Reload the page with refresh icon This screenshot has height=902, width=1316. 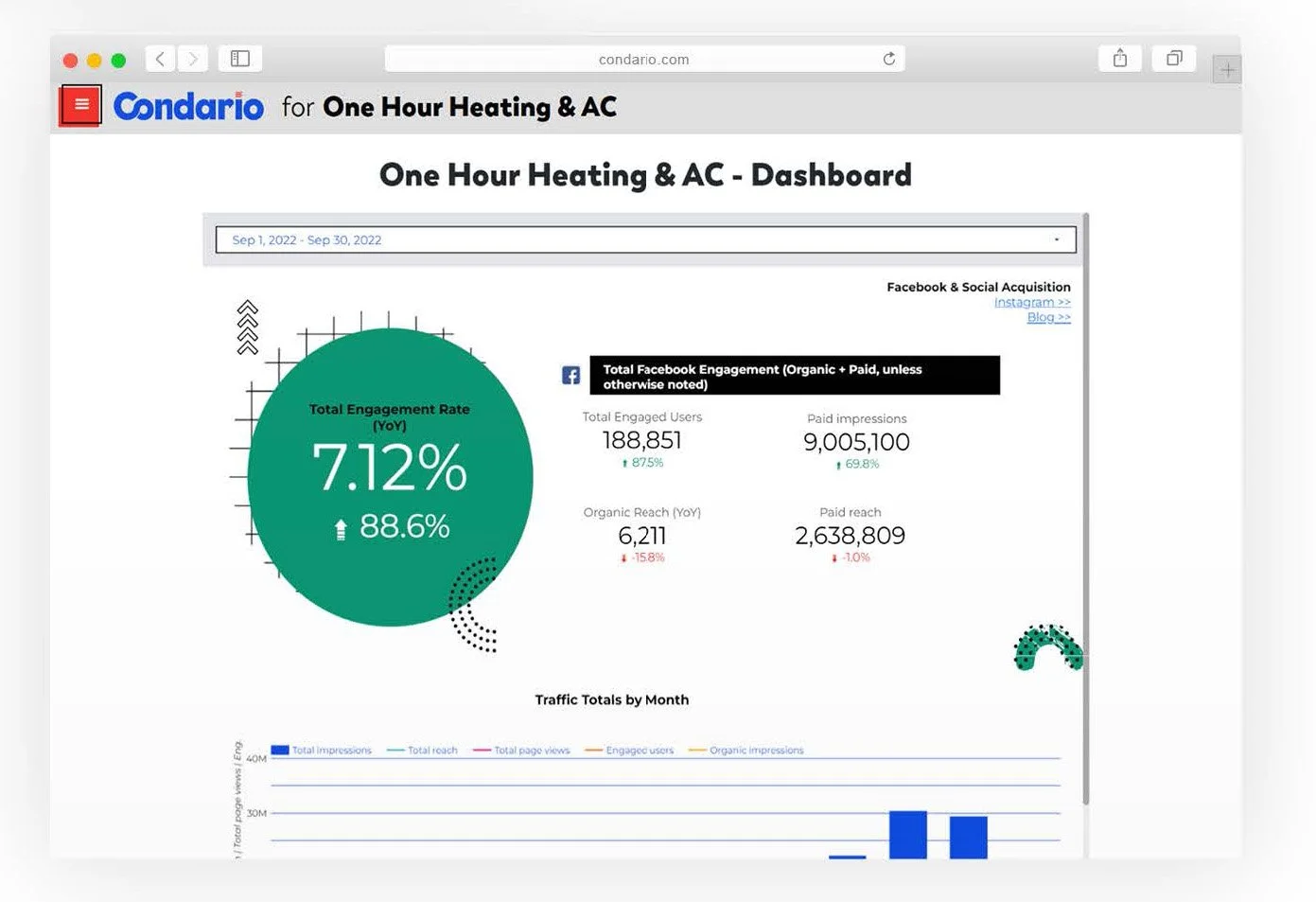889,59
